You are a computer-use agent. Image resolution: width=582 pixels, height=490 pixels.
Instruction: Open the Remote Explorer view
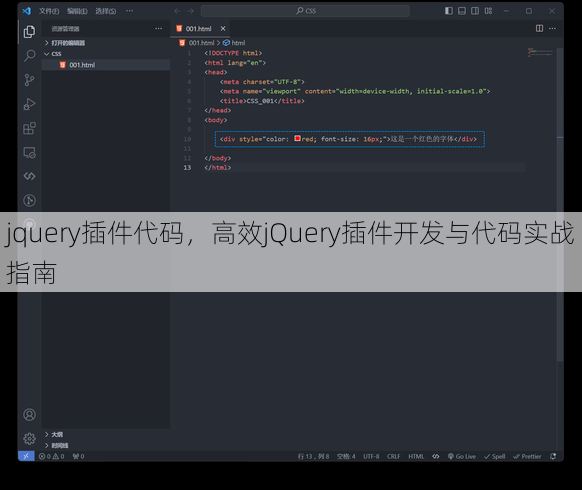29,153
